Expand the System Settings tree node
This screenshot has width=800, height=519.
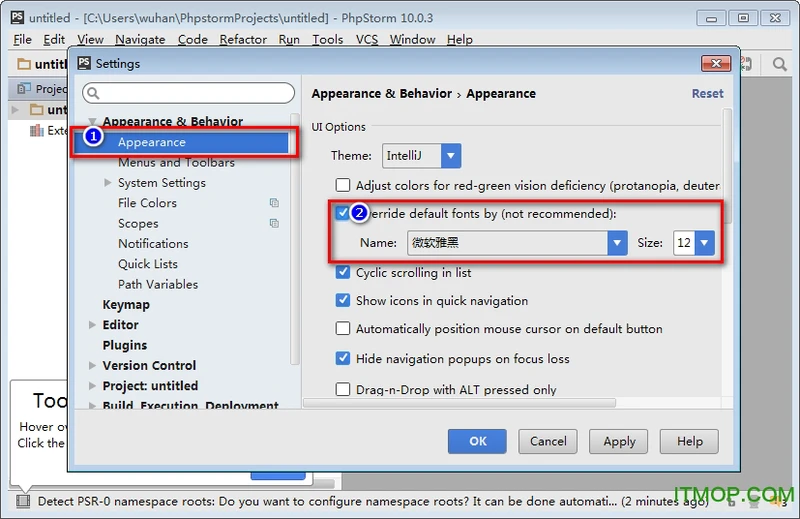[x=108, y=183]
